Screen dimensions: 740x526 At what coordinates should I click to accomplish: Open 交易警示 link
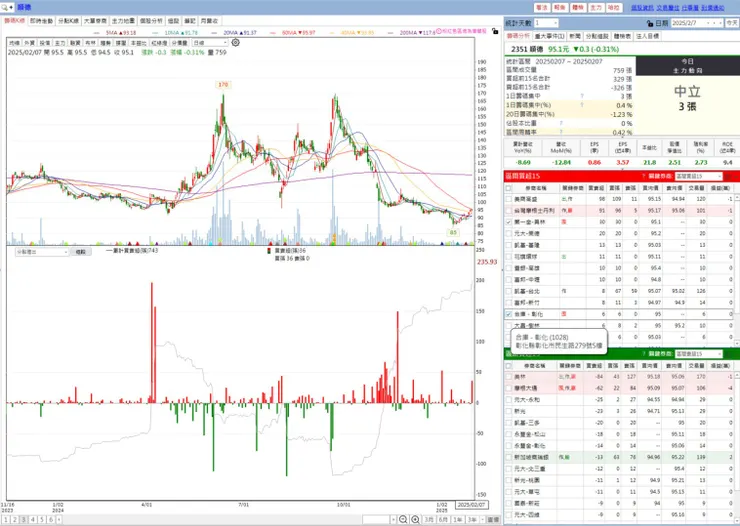click(668, 8)
